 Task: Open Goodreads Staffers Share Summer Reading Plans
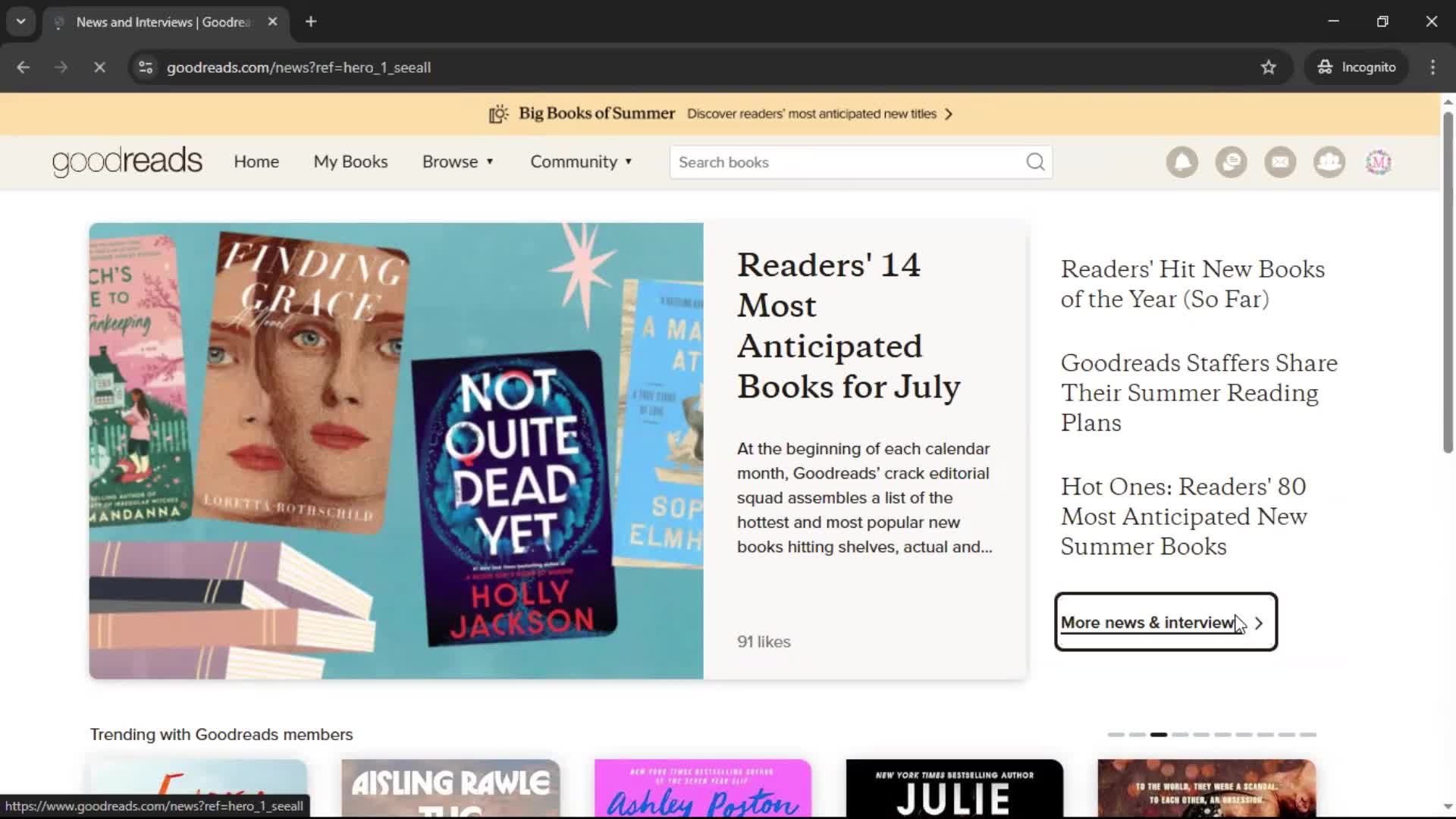coord(1199,393)
